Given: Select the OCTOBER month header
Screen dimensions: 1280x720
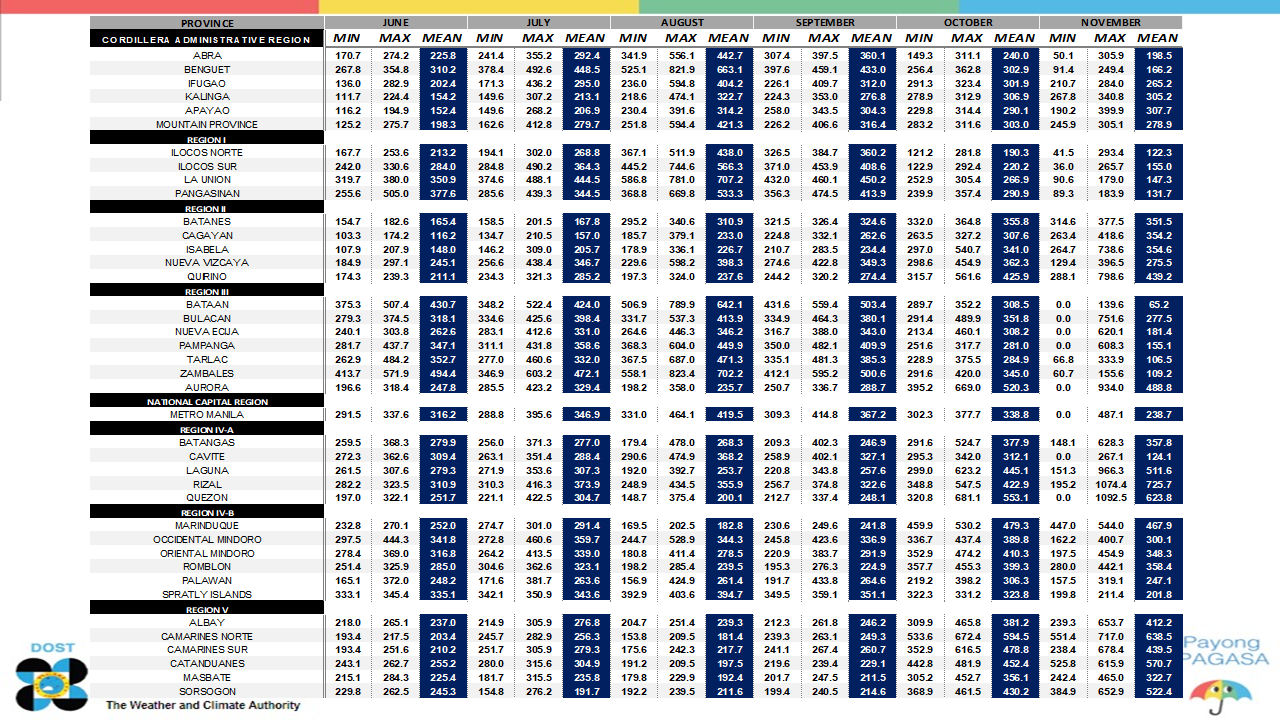Looking at the screenshot, I should pyautogui.click(x=968, y=23).
